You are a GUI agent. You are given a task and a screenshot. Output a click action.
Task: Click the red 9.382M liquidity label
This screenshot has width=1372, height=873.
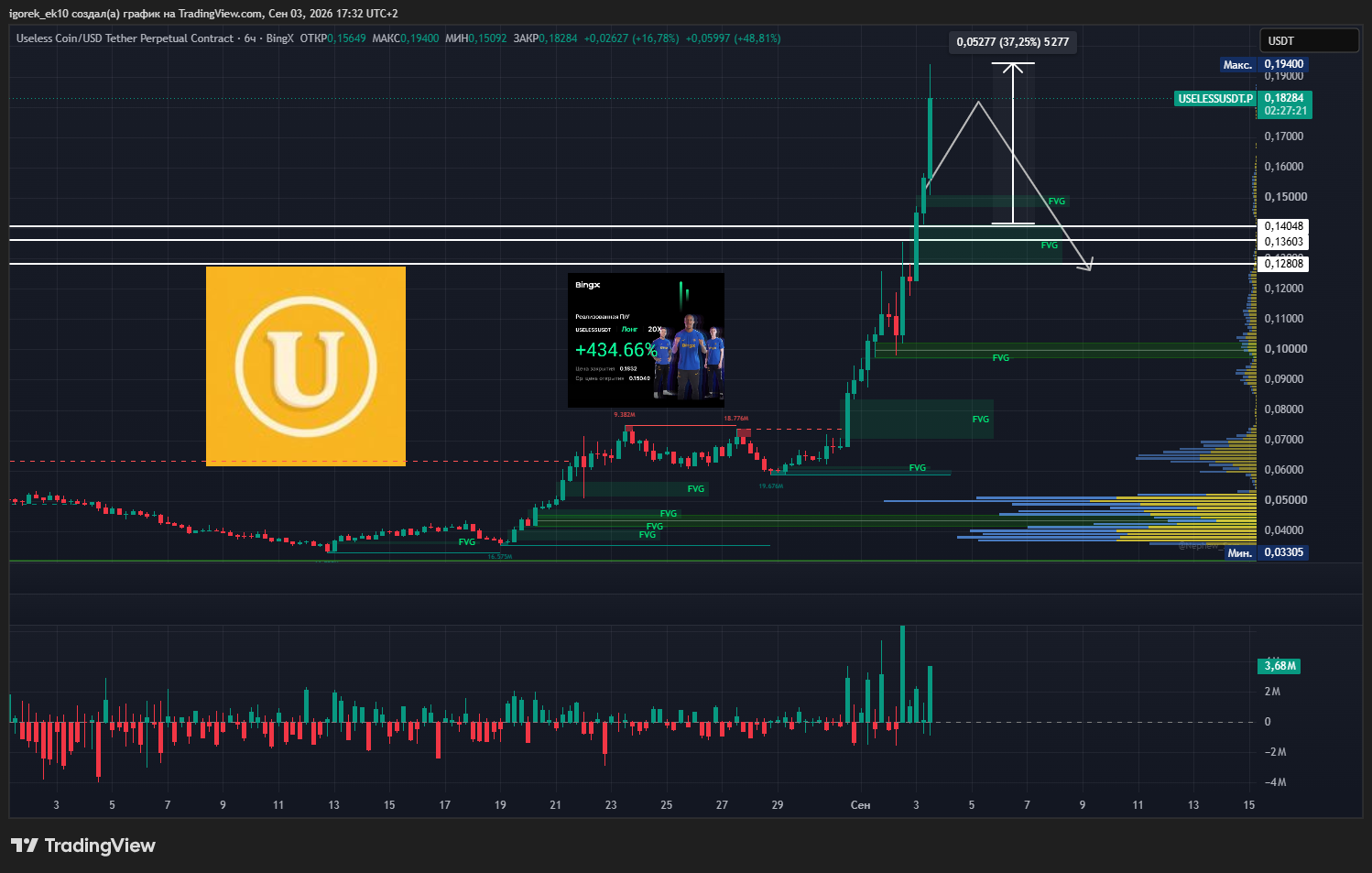pos(625,415)
